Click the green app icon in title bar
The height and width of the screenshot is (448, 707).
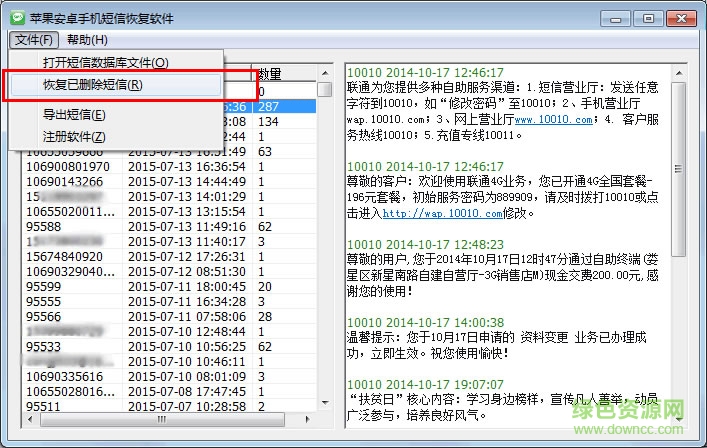point(18,18)
